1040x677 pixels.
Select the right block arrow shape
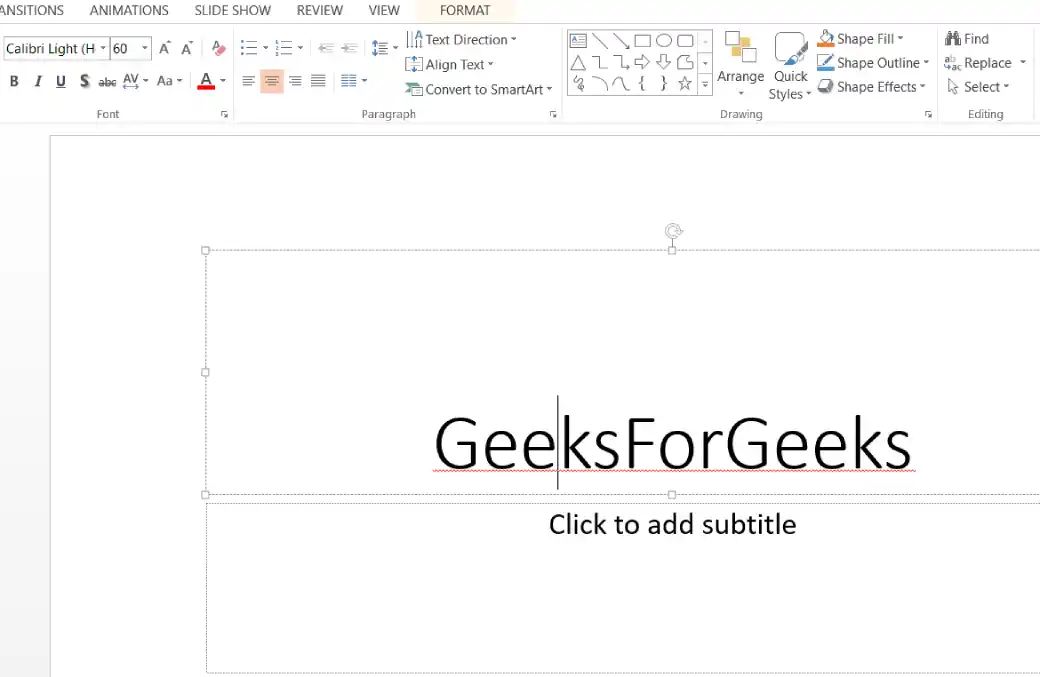(642, 62)
